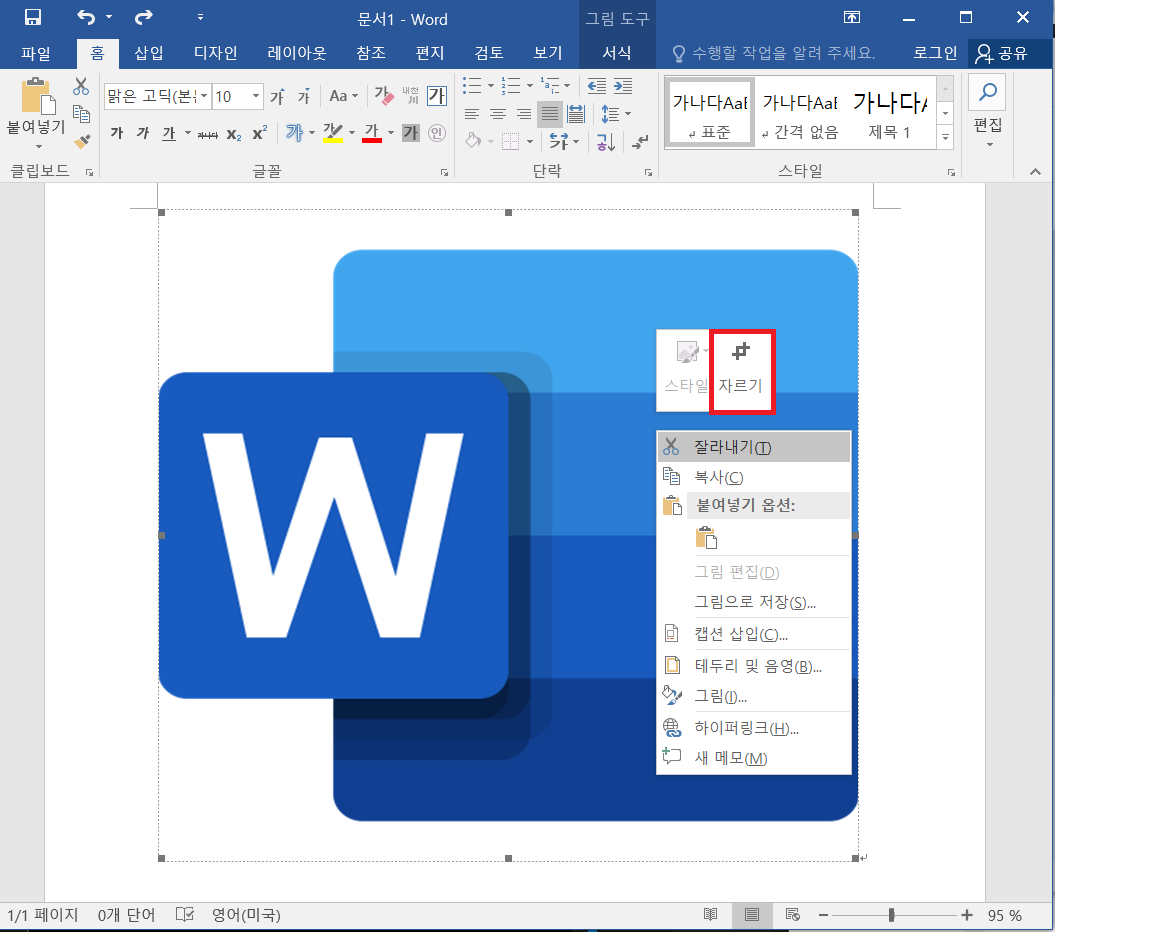Click 자르기 crop button in mini toolbar
The image size is (1152, 932).
point(741,370)
